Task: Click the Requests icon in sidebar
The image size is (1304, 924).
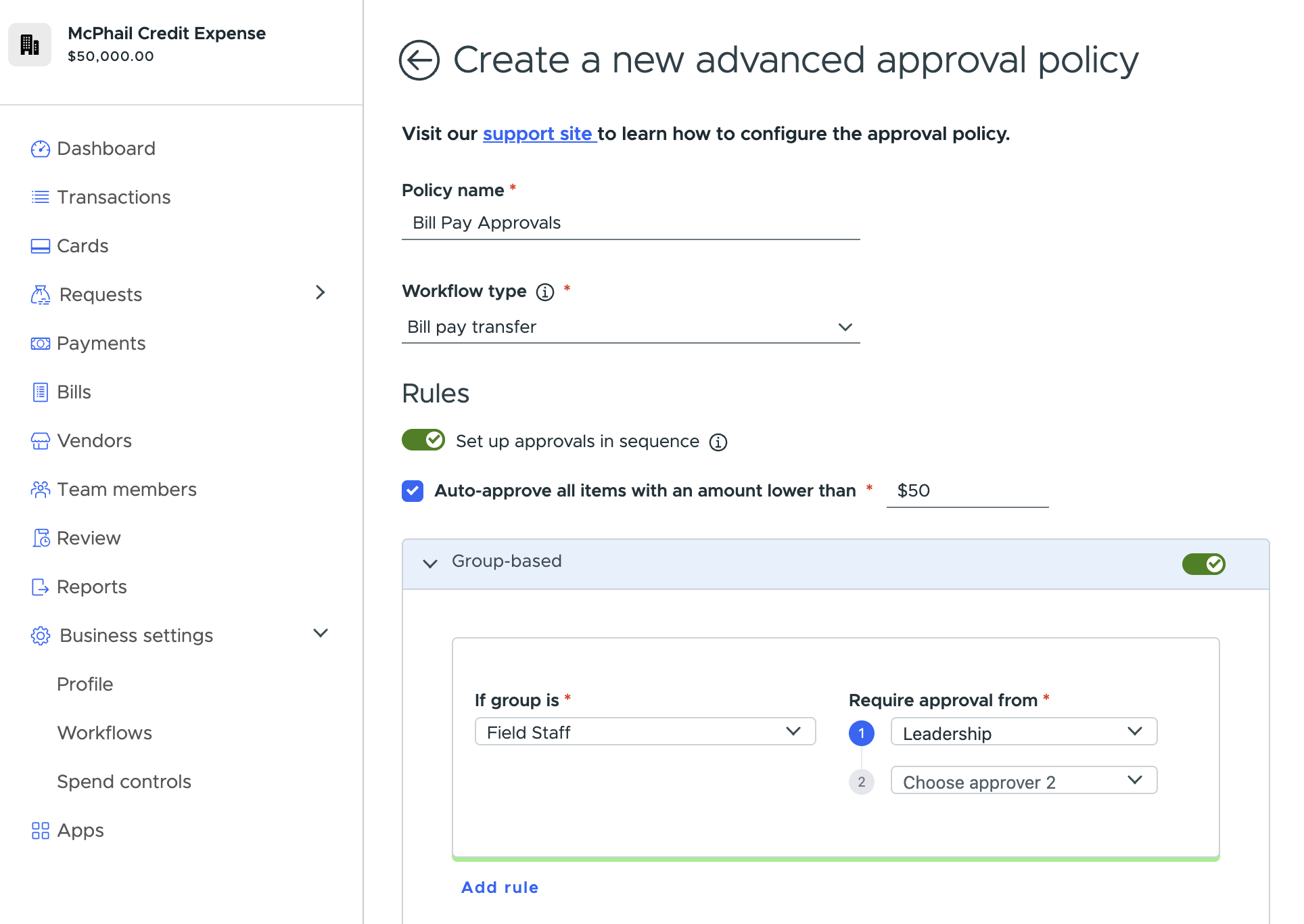Action: click(x=41, y=295)
